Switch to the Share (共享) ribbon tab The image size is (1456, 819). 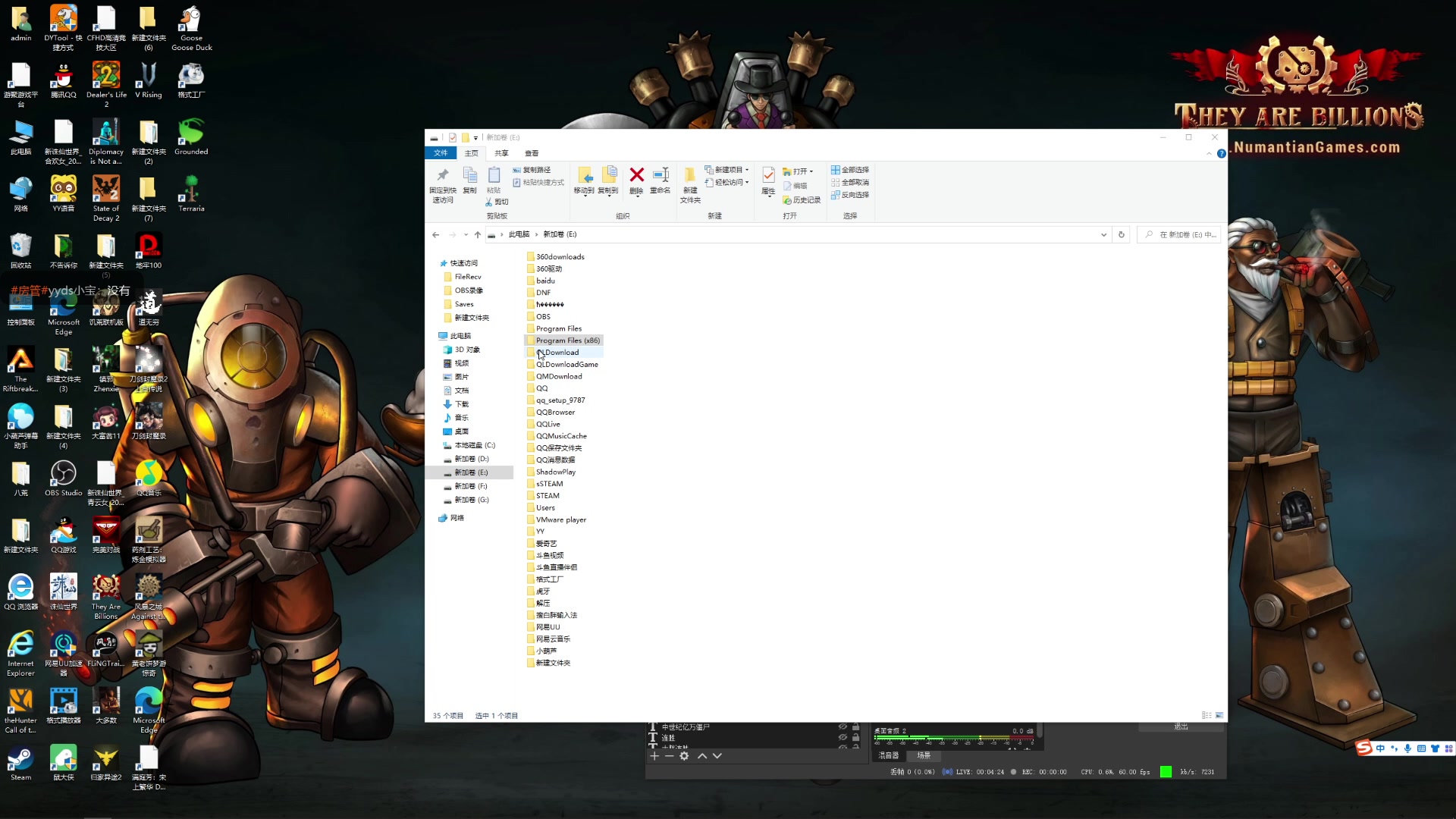point(501,153)
